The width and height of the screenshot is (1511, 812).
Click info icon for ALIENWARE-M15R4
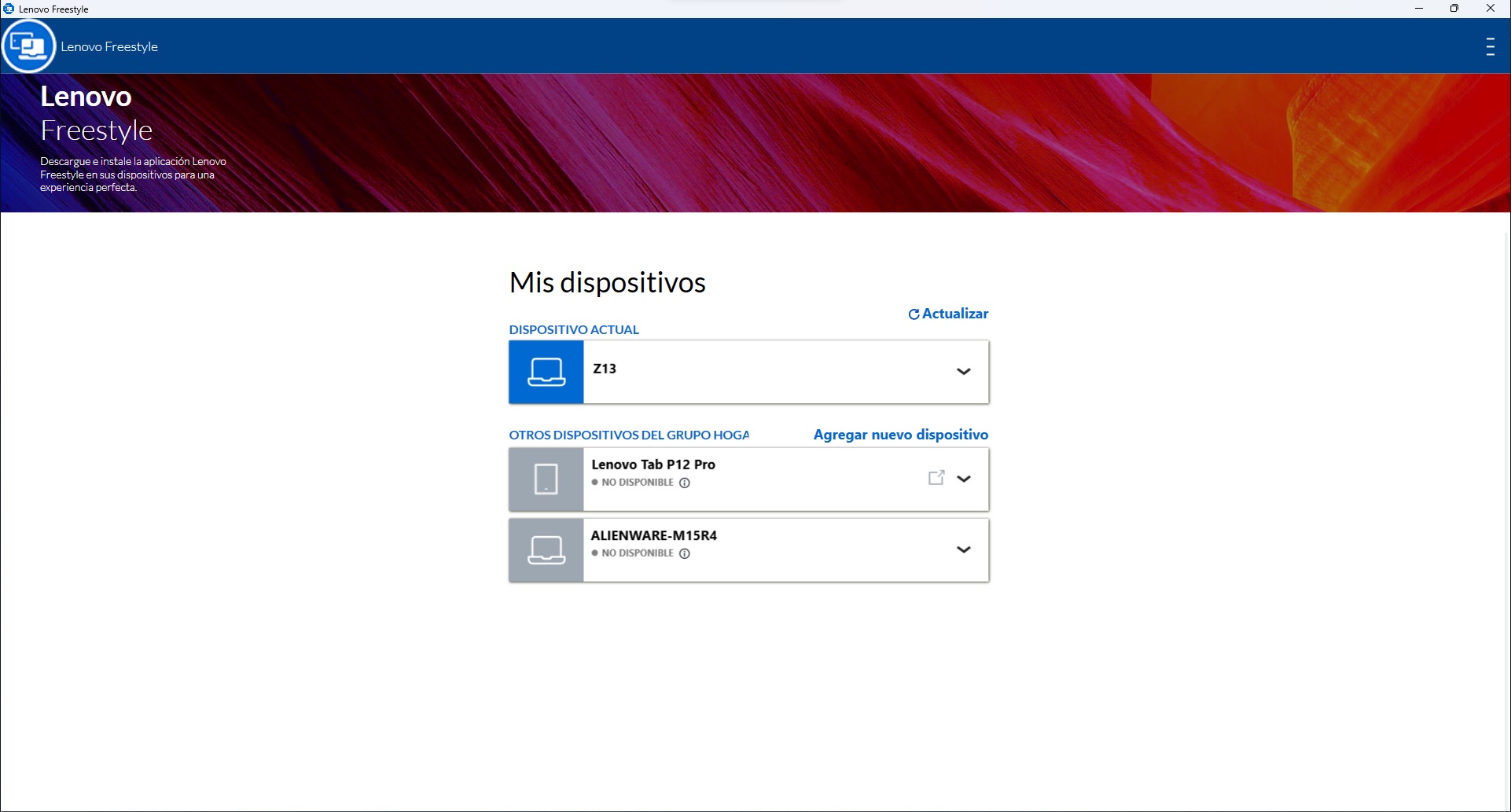coord(685,553)
